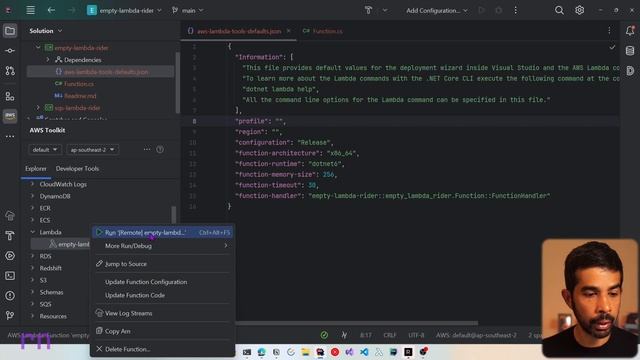This screenshot has height=360, width=640.
Task: Navigate back with the back arrow
Action: pyautogui.click(x=51, y=10)
